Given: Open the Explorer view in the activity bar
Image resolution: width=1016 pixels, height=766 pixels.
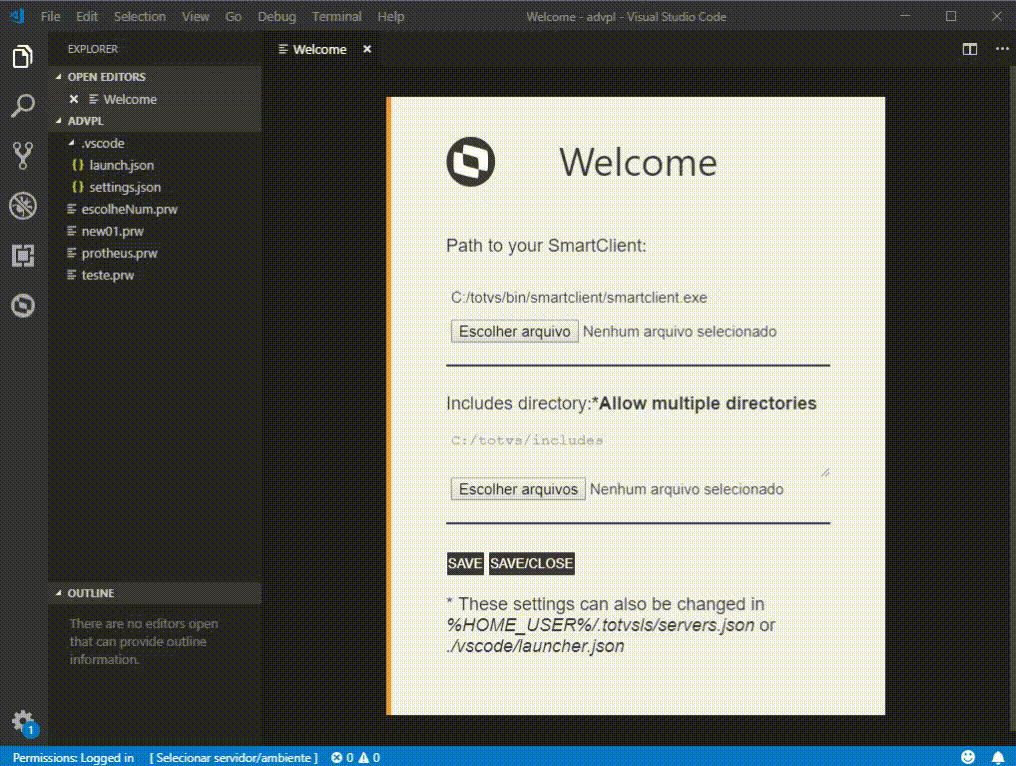Looking at the screenshot, I should point(23,57).
